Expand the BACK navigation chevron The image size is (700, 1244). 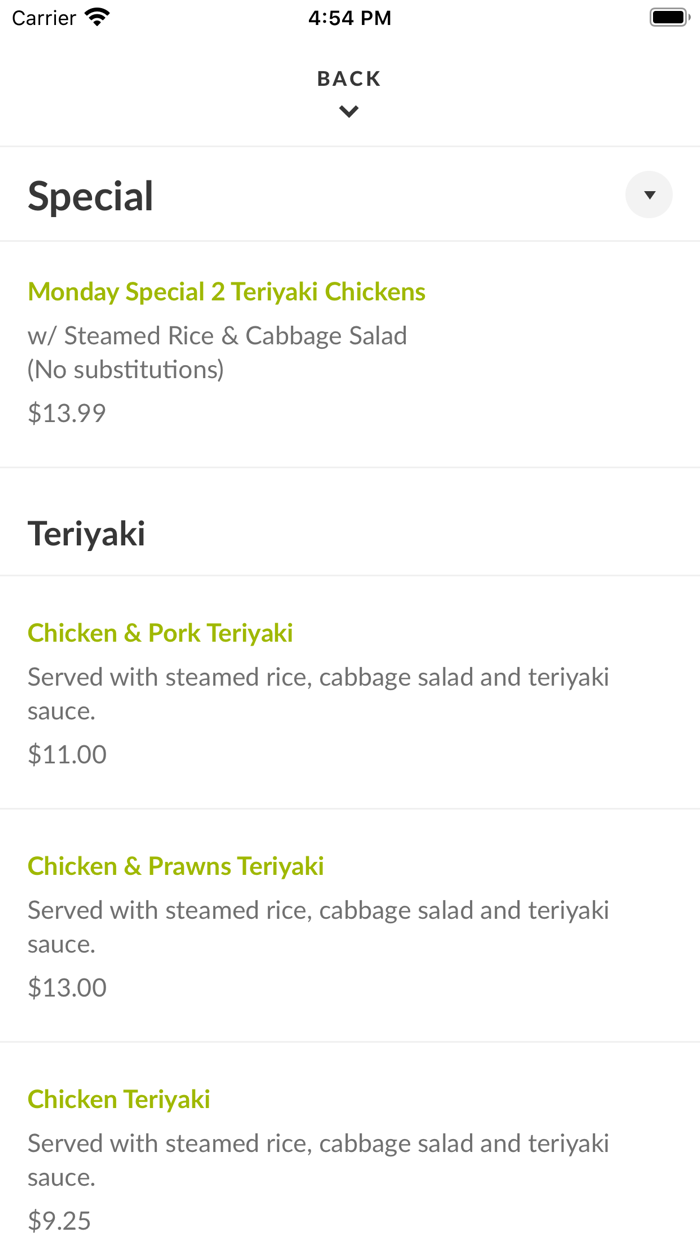[348, 111]
